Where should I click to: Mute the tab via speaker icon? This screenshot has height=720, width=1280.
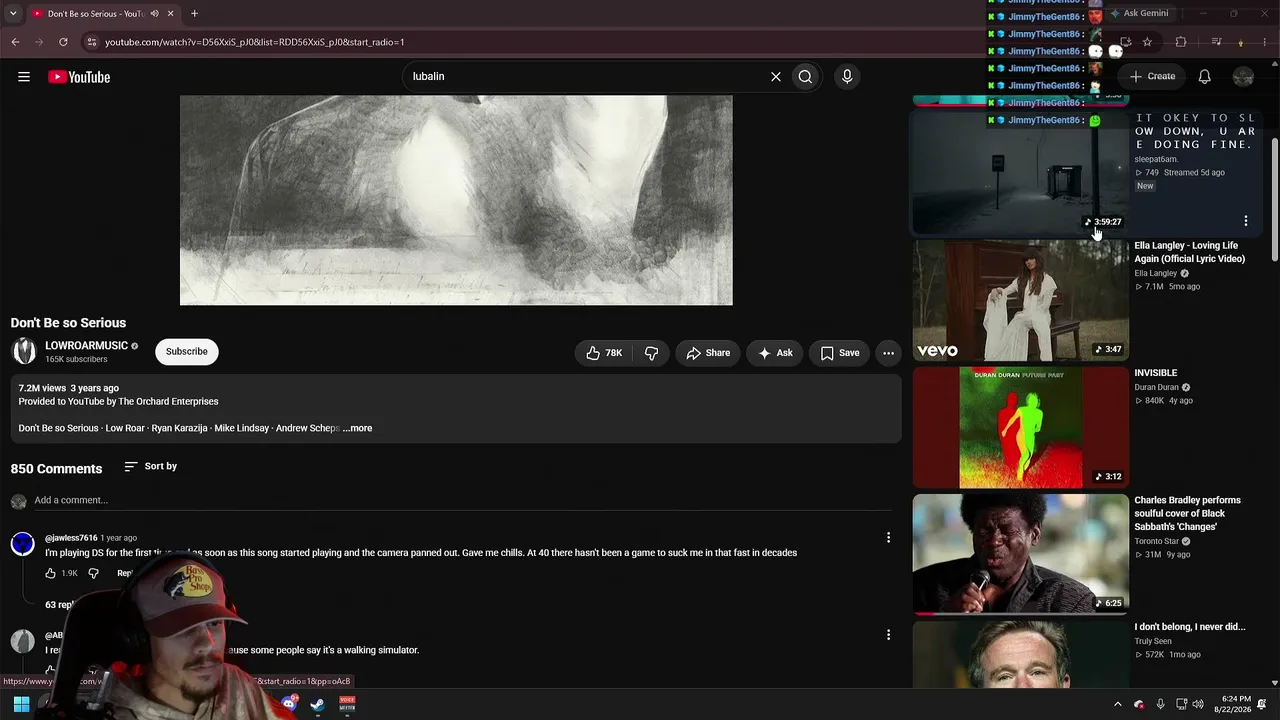click(154, 14)
